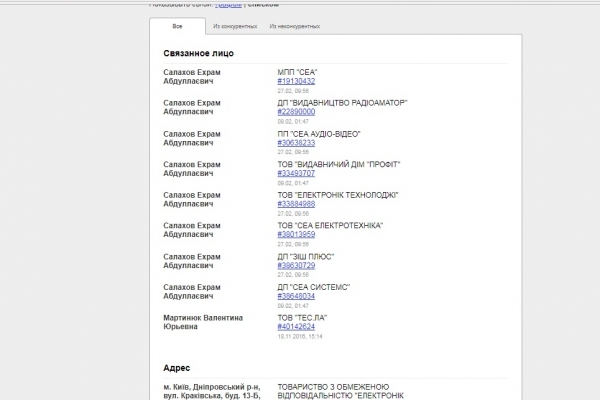Click the "Адрес" section heading
The image size is (600, 400).
click(177, 367)
